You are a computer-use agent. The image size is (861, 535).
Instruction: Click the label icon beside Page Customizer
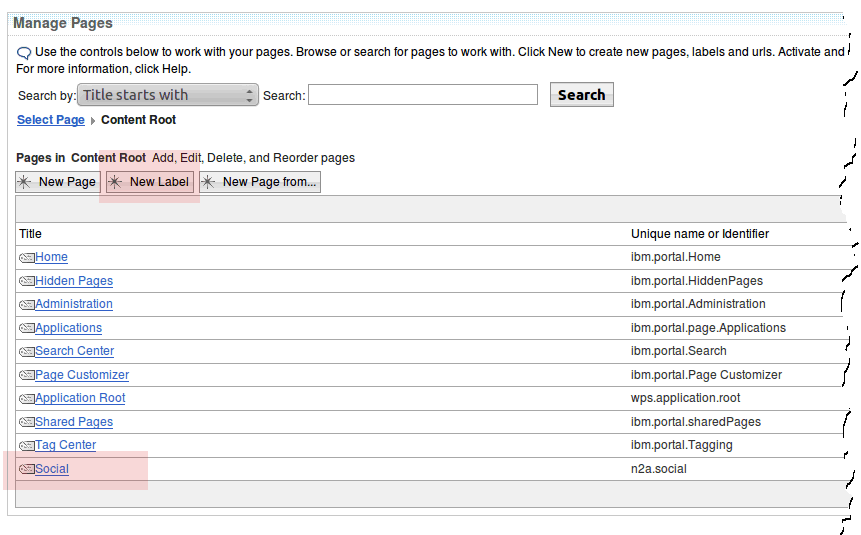[x=27, y=375]
